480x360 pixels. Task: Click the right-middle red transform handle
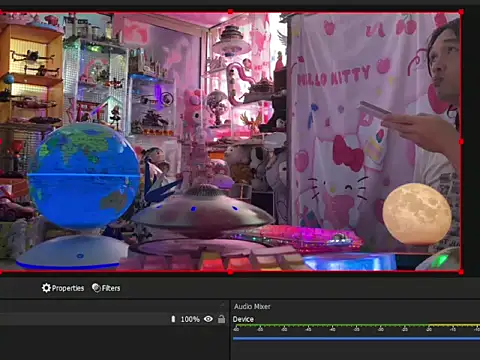pos(461,142)
